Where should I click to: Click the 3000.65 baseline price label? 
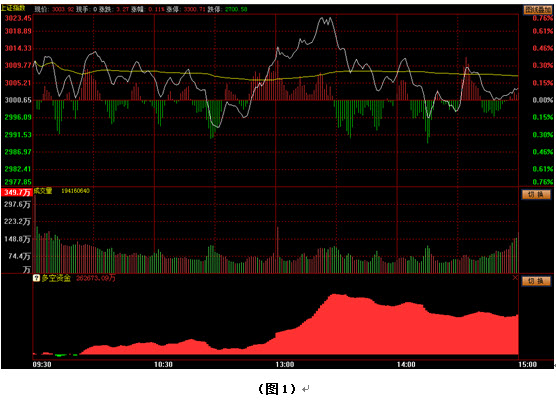point(18,100)
